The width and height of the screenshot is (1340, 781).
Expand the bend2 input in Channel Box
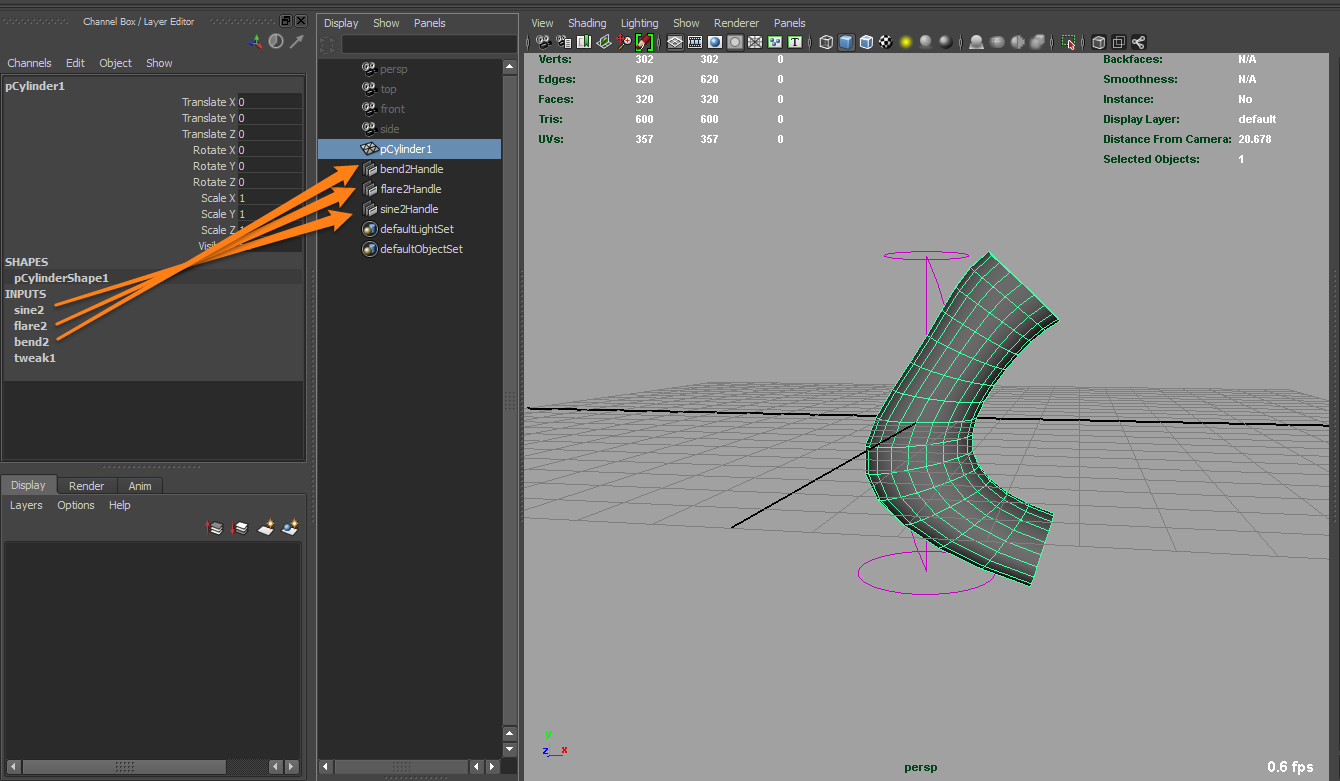tap(33, 341)
